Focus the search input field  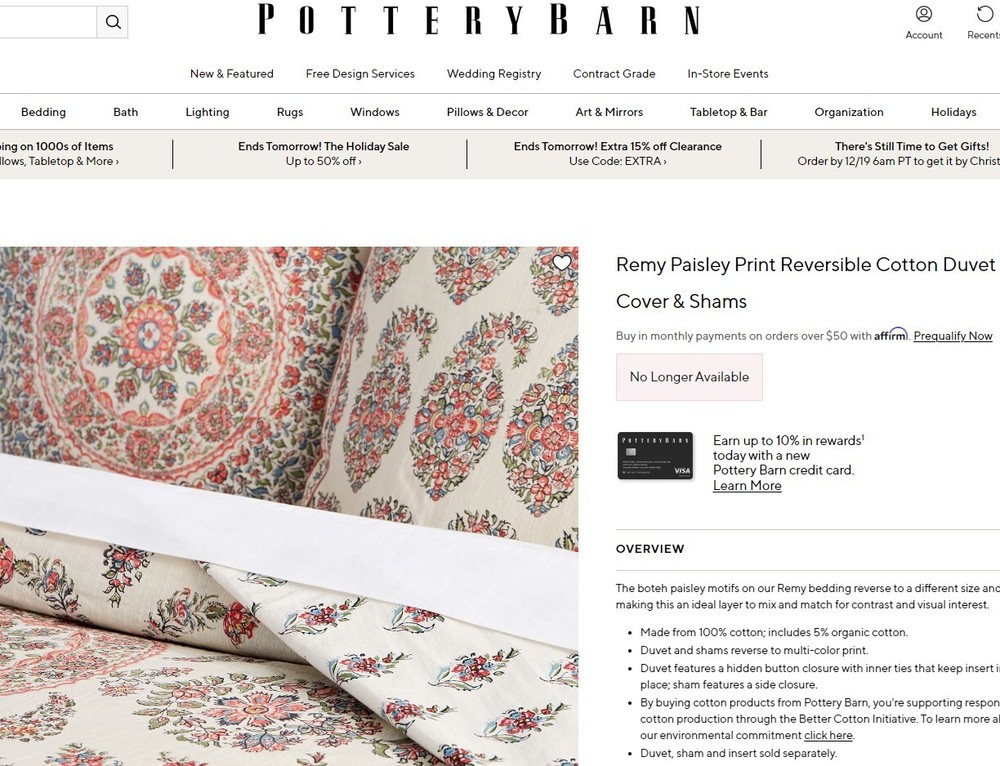click(48, 22)
